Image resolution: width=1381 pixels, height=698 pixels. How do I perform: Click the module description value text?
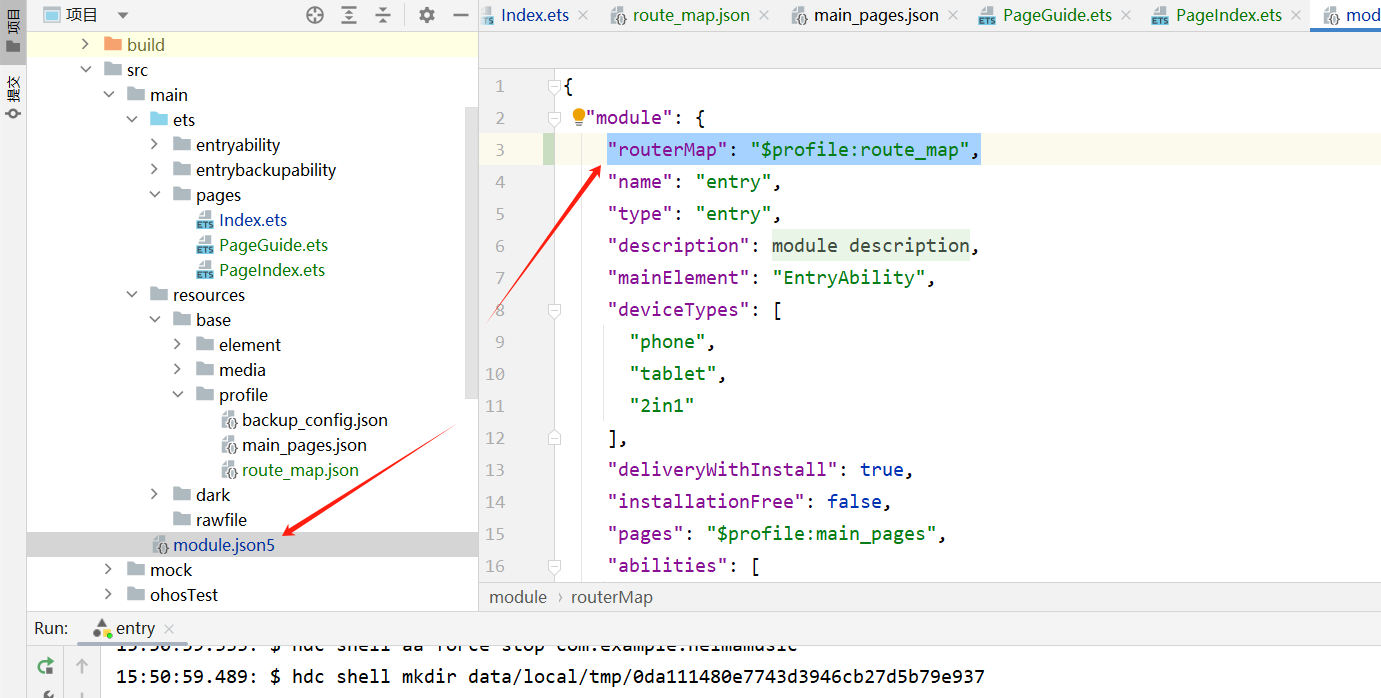[870, 246]
